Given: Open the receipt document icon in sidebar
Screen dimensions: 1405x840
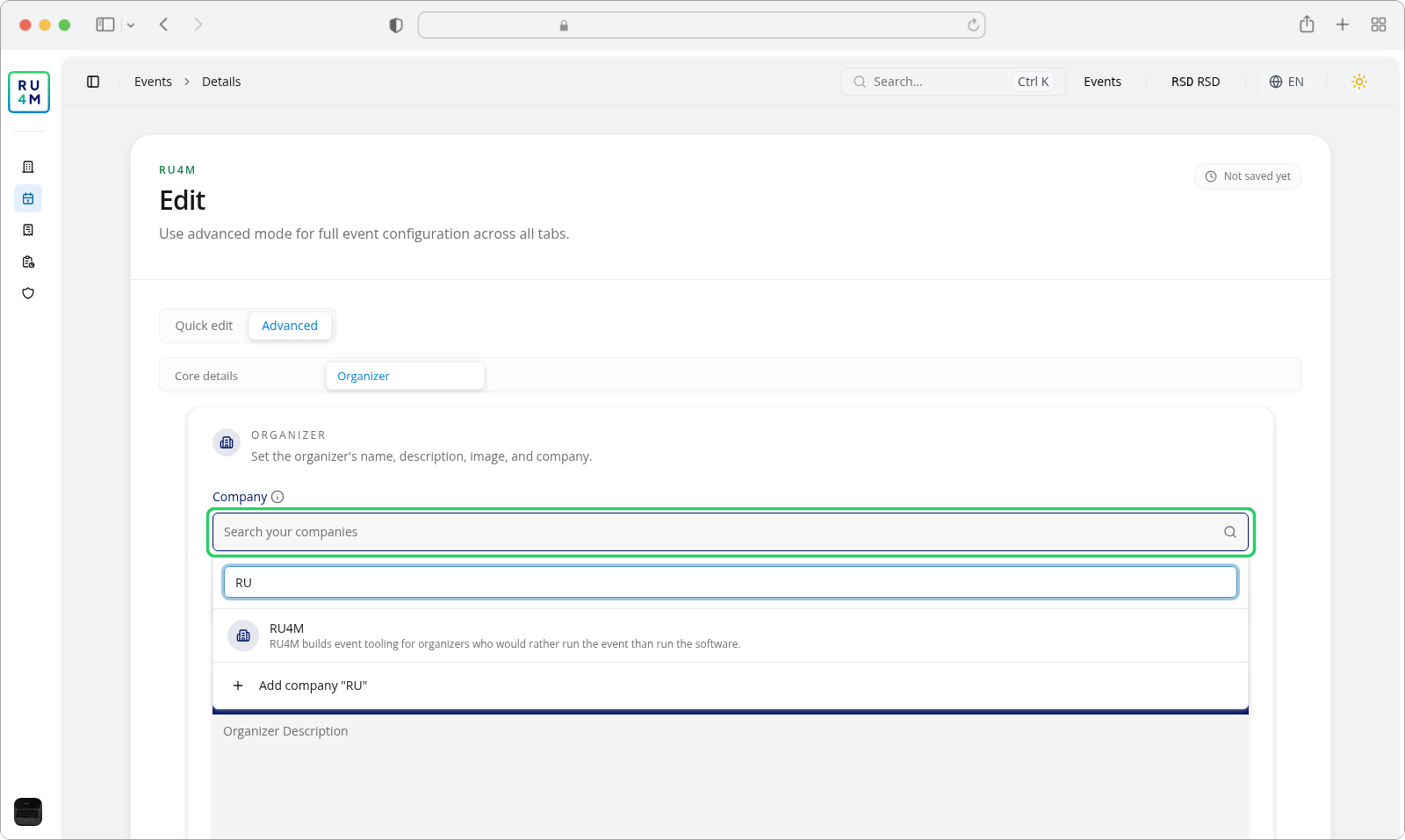Looking at the screenshot, I should [x=28, y=230].
